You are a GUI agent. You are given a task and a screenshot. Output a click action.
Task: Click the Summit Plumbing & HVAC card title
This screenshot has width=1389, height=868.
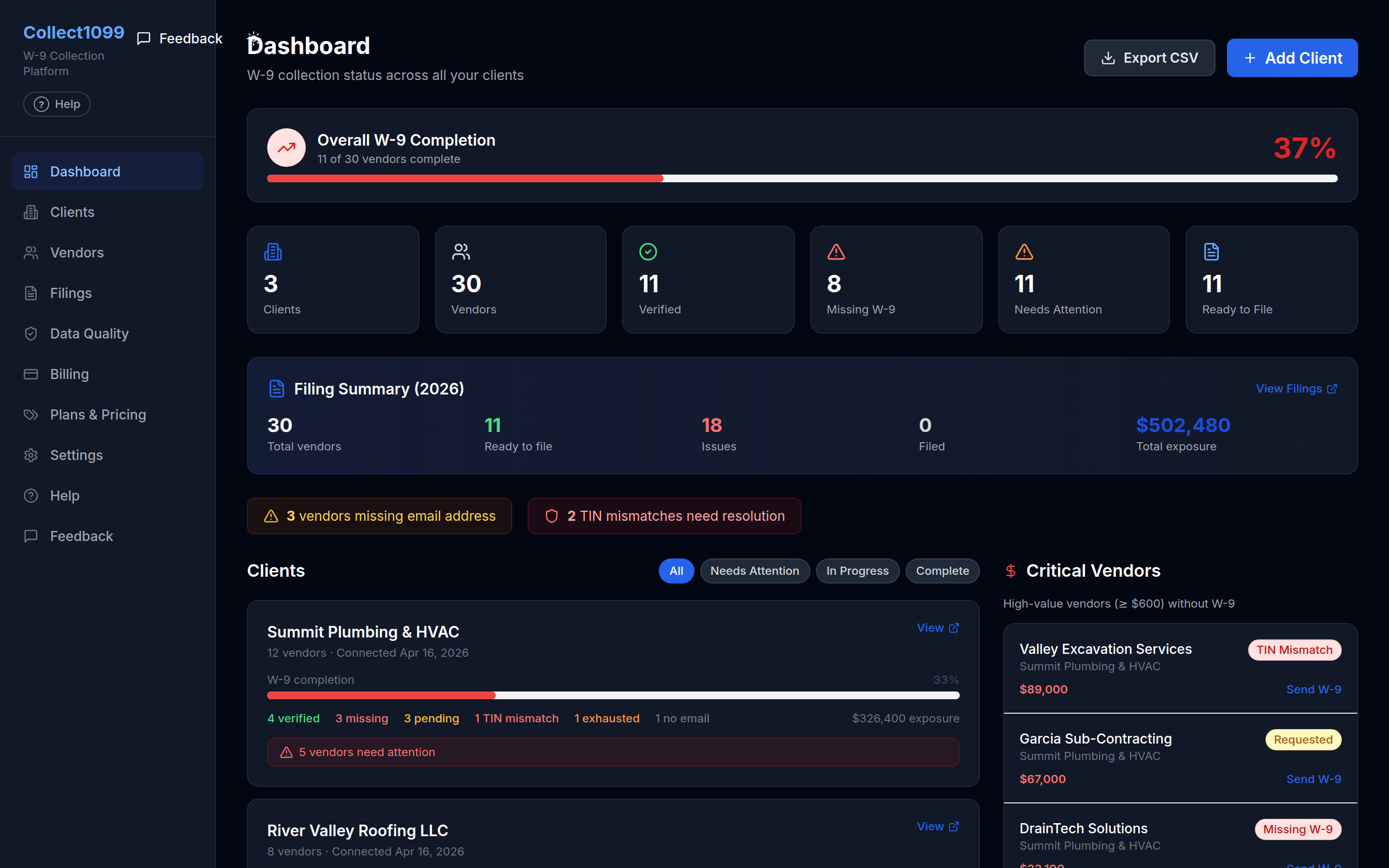363,632
